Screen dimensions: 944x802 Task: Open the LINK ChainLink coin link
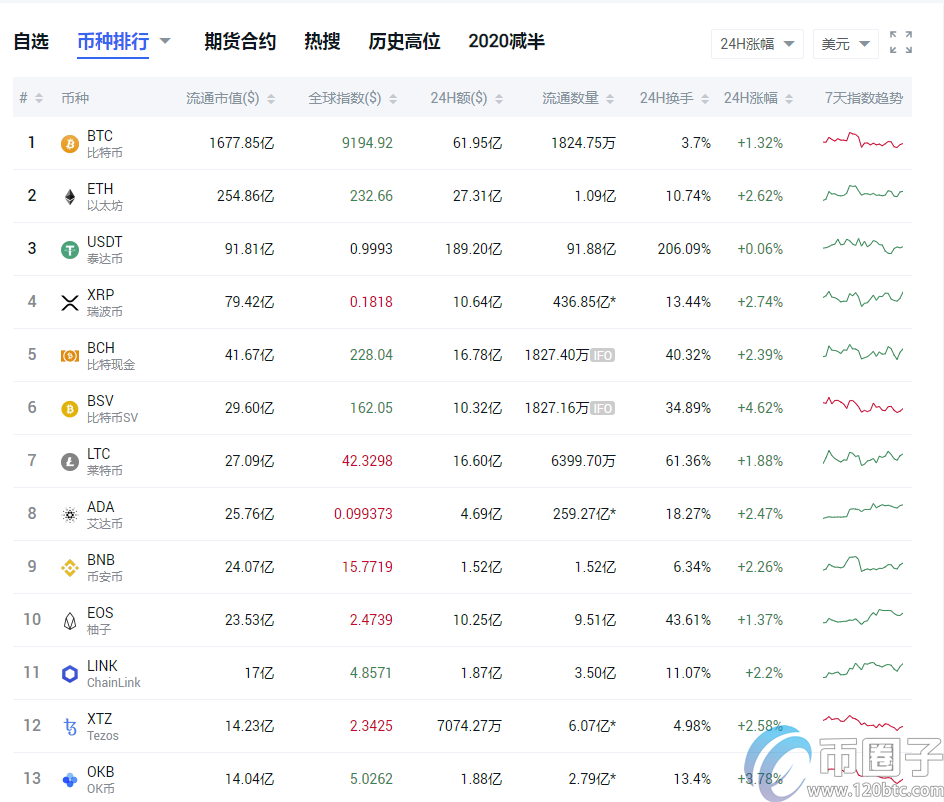tap(114, 674)
